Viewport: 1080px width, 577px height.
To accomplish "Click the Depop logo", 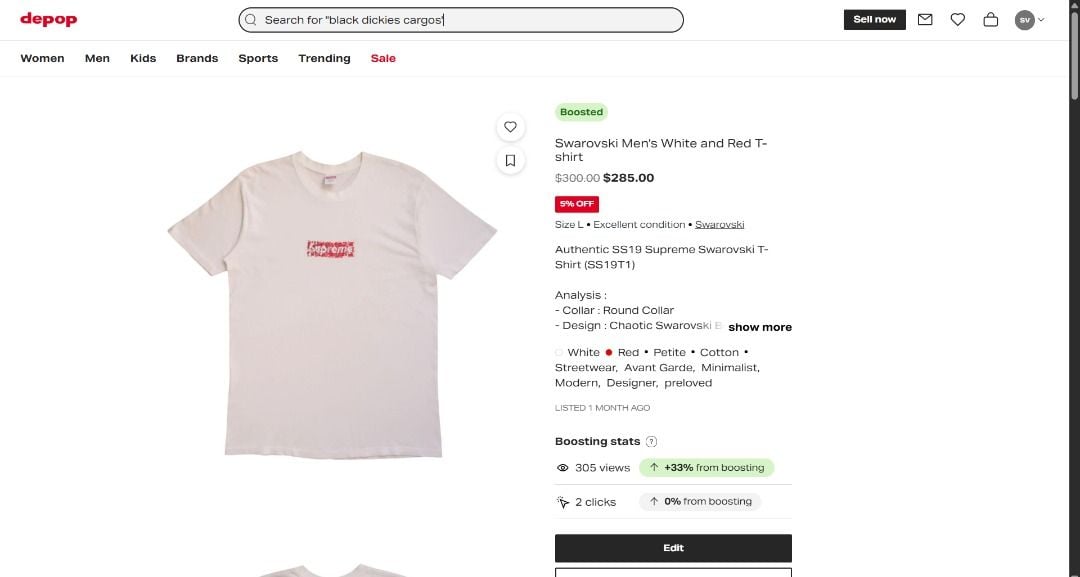I will (48, 19).
